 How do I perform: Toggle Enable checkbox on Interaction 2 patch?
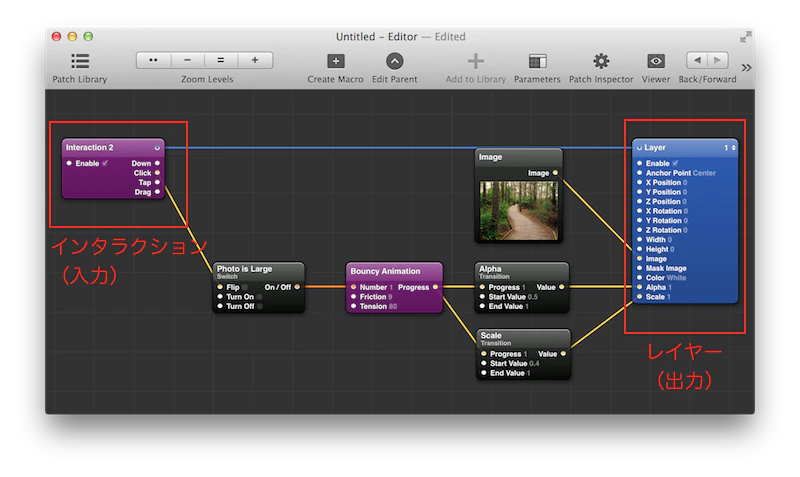(x=105, y=163)
